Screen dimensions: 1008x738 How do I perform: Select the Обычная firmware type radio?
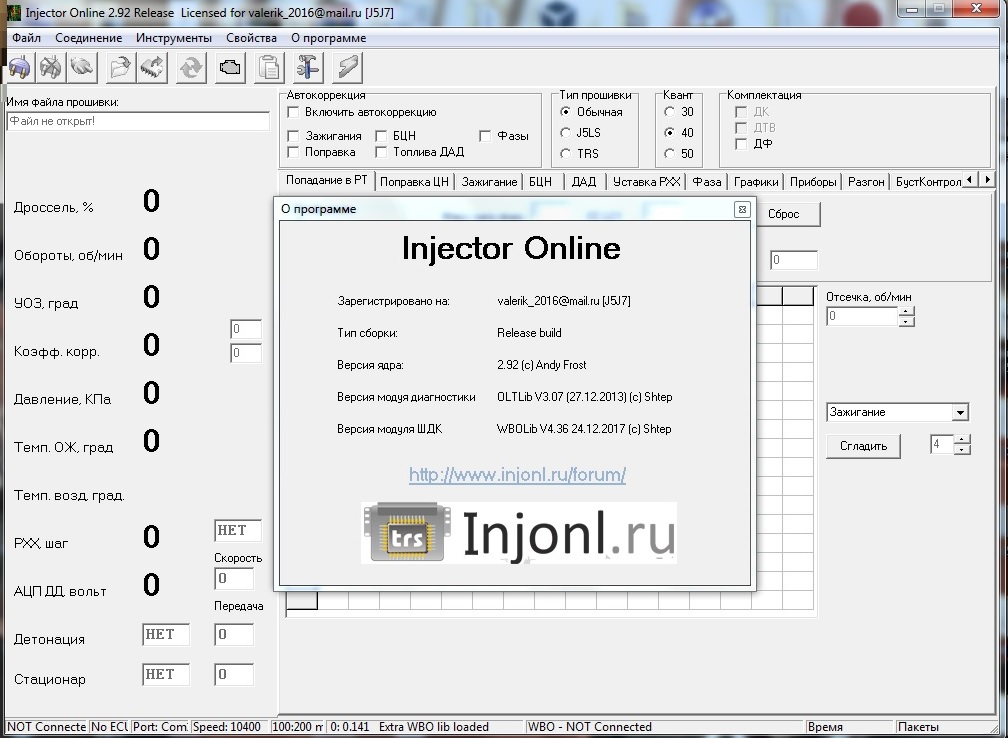(x=565, y=112)
